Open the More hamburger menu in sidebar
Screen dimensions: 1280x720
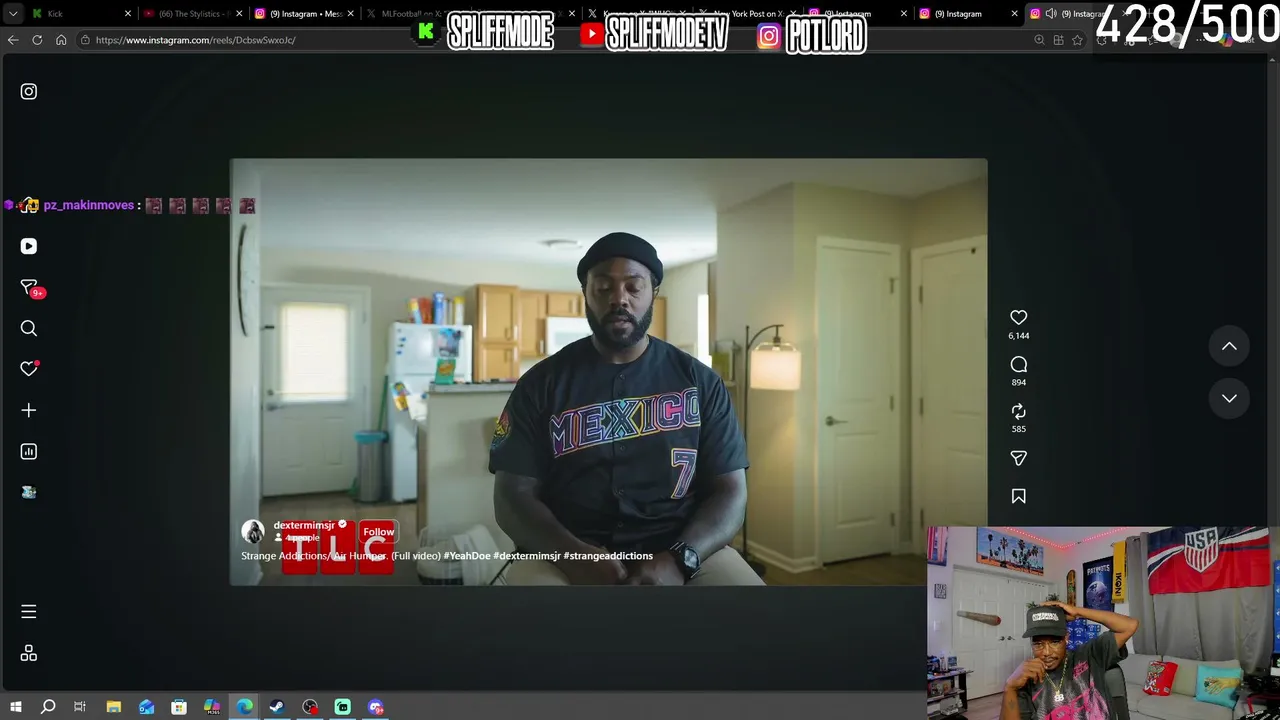pos(29,611)
